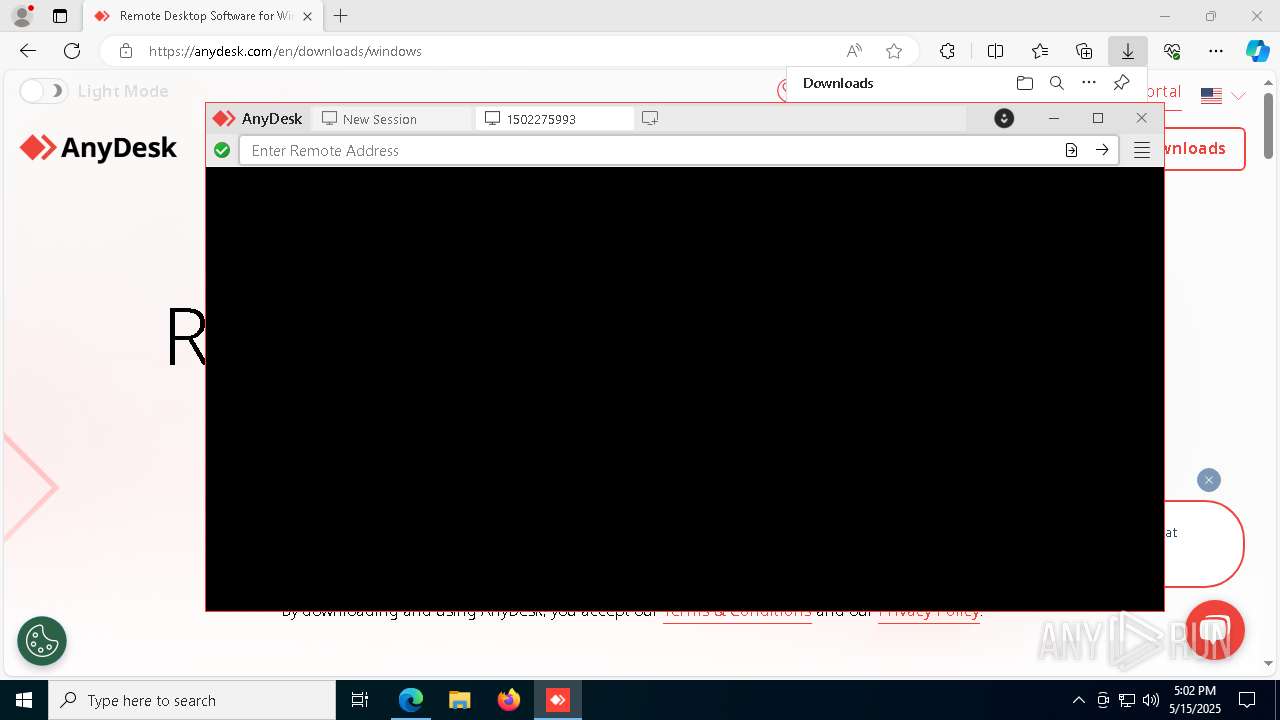Screen dimensions: 1280x720
Task: Open Edge Extensions icon
Action: pos(947,51)
